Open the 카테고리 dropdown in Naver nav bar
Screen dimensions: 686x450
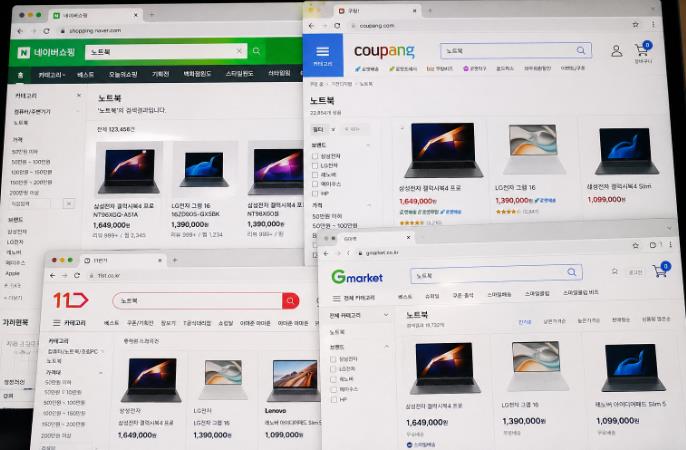click(x=52, y=75)
